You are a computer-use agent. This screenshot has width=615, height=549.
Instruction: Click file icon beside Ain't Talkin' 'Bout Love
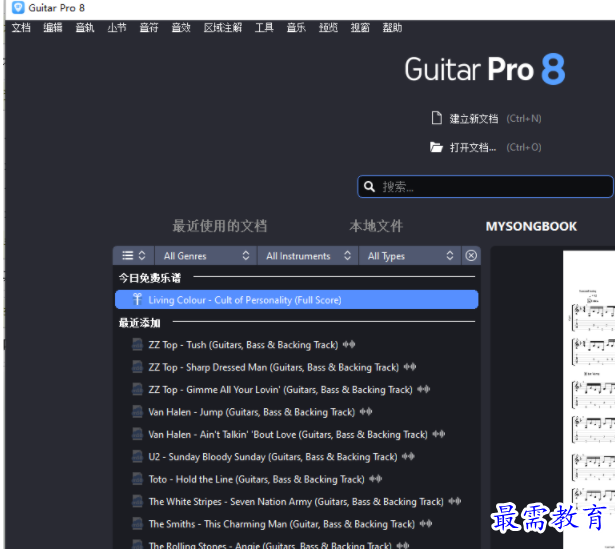[137, 434]
